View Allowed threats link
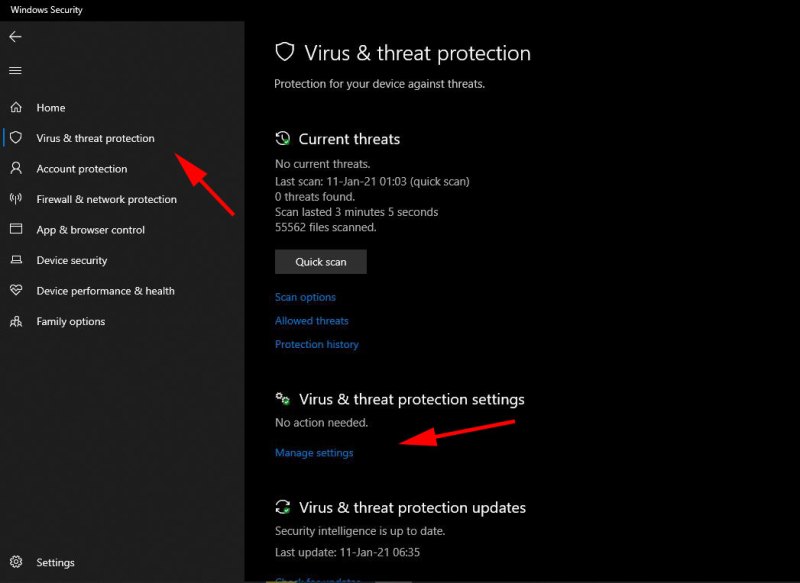800x583 pixels. click(x=312, y=320)
